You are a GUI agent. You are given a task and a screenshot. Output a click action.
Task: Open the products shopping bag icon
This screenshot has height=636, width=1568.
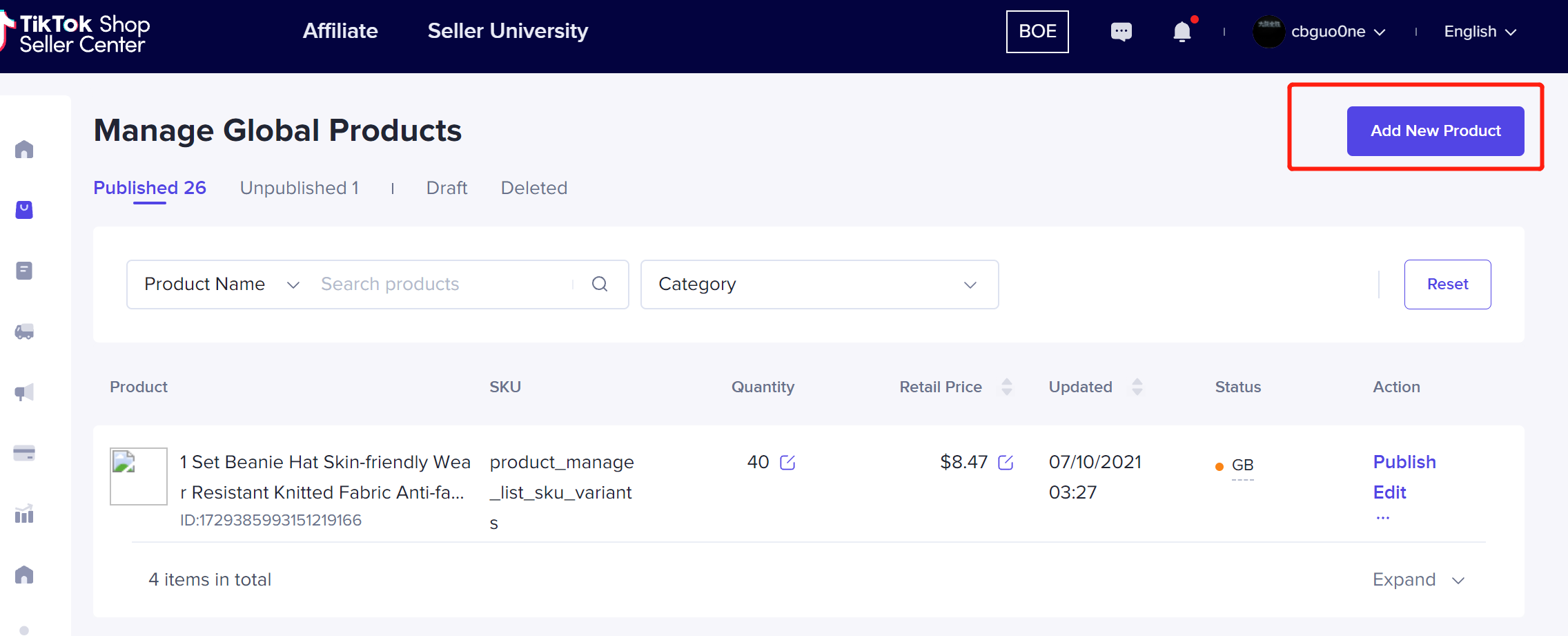click(x=24, y=210)
